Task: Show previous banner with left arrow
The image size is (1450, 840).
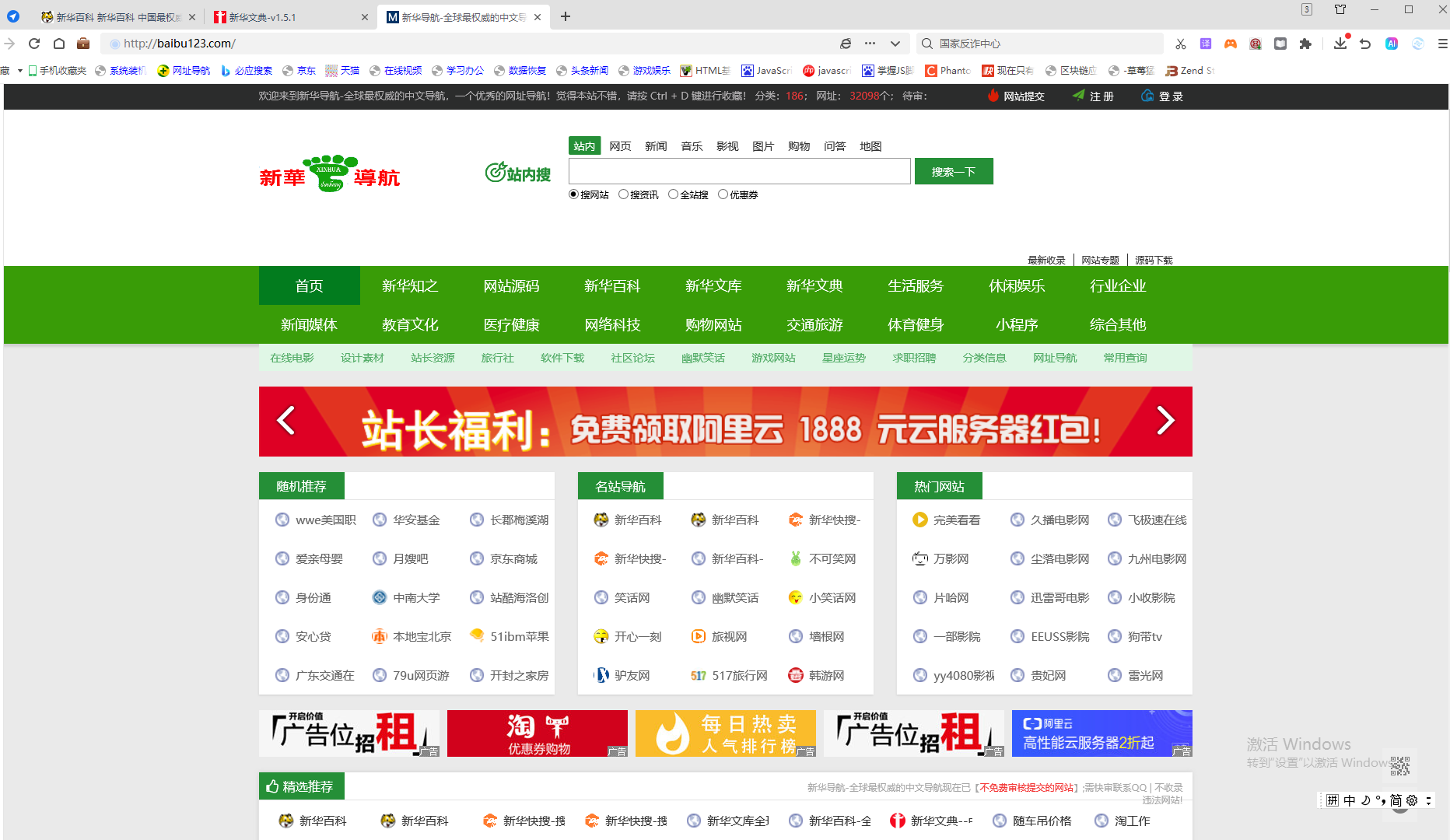Action: point(286,421)
